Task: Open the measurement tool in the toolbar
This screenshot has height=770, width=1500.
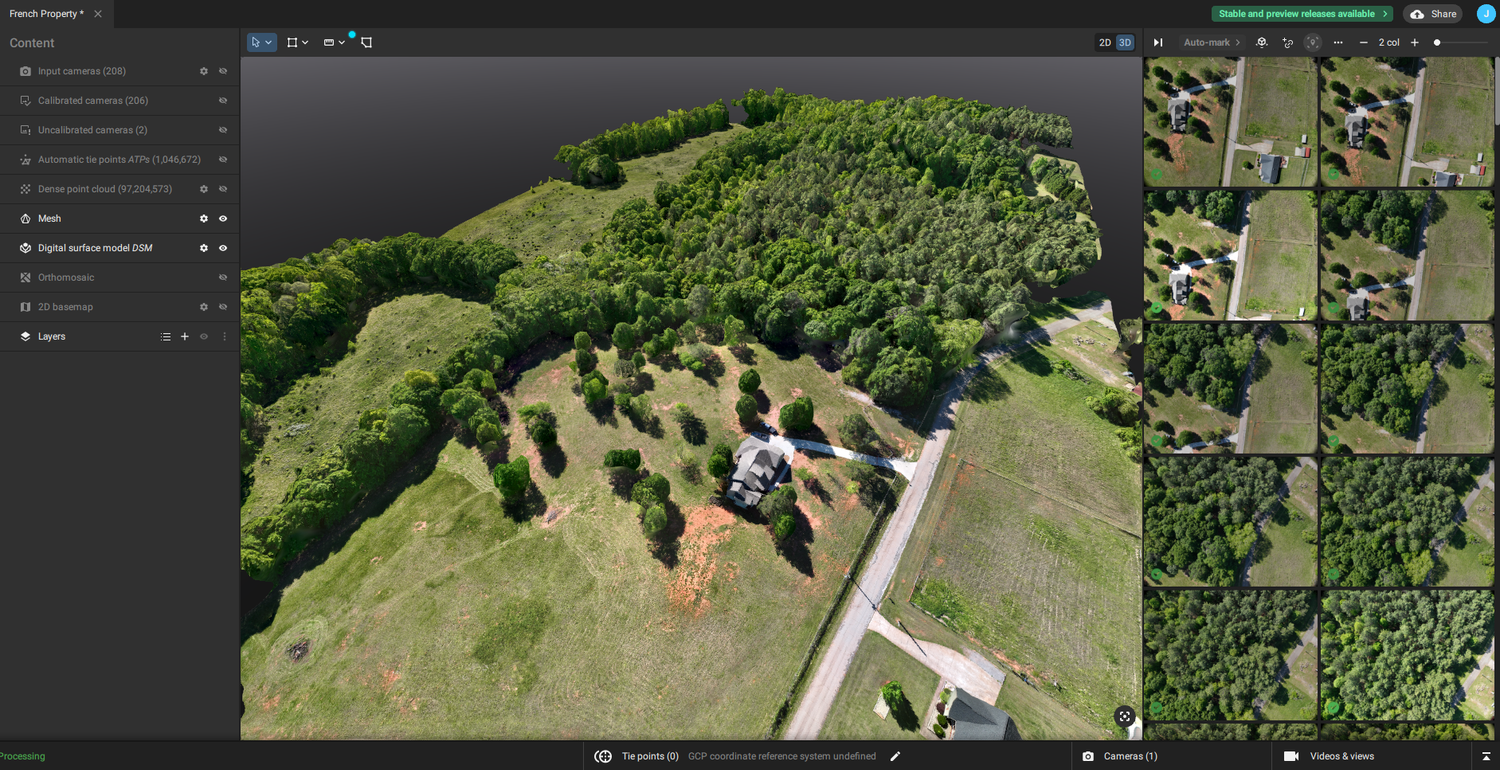Action: pyautogui.click(x=328, y=42)
